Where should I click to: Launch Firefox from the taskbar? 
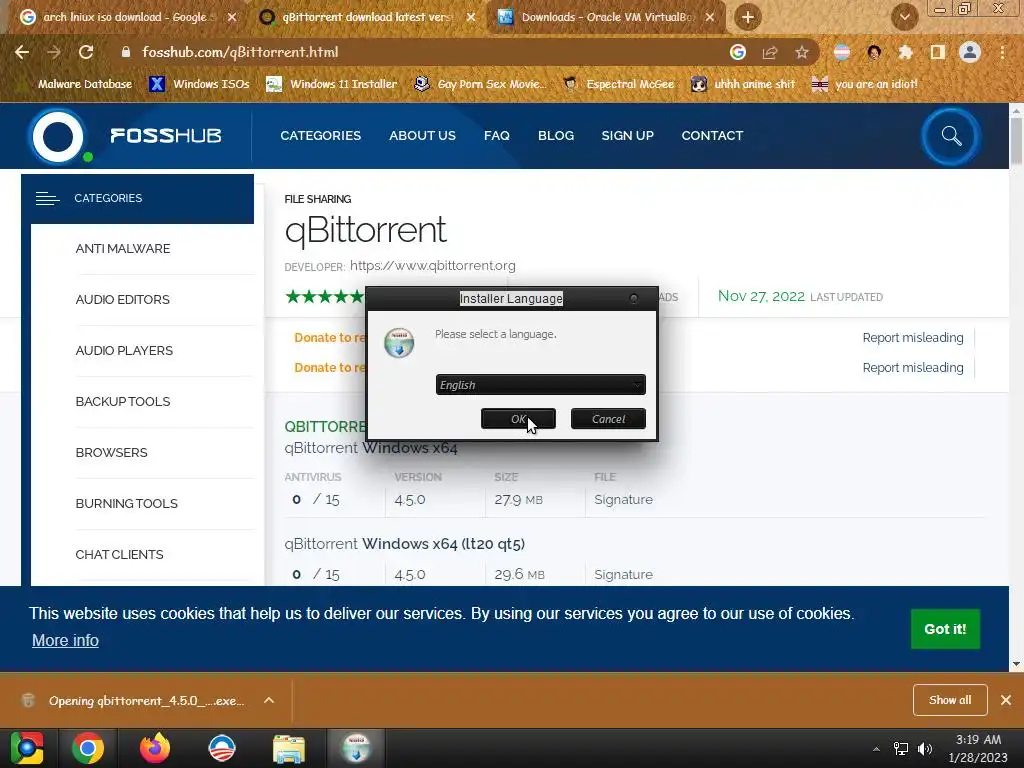[x=155, y=748]
